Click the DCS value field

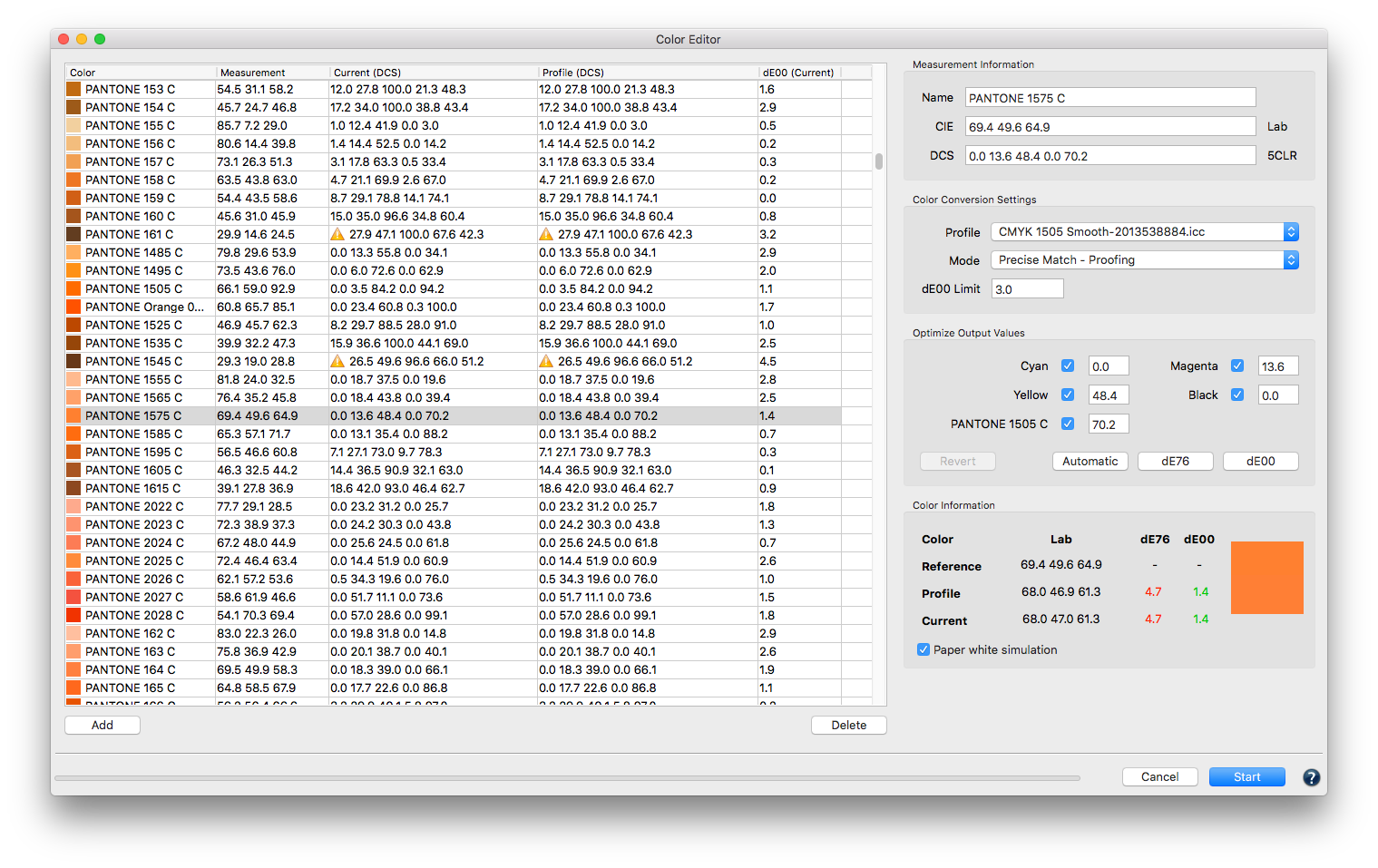pyautogui.click(x=1110, y=156)
